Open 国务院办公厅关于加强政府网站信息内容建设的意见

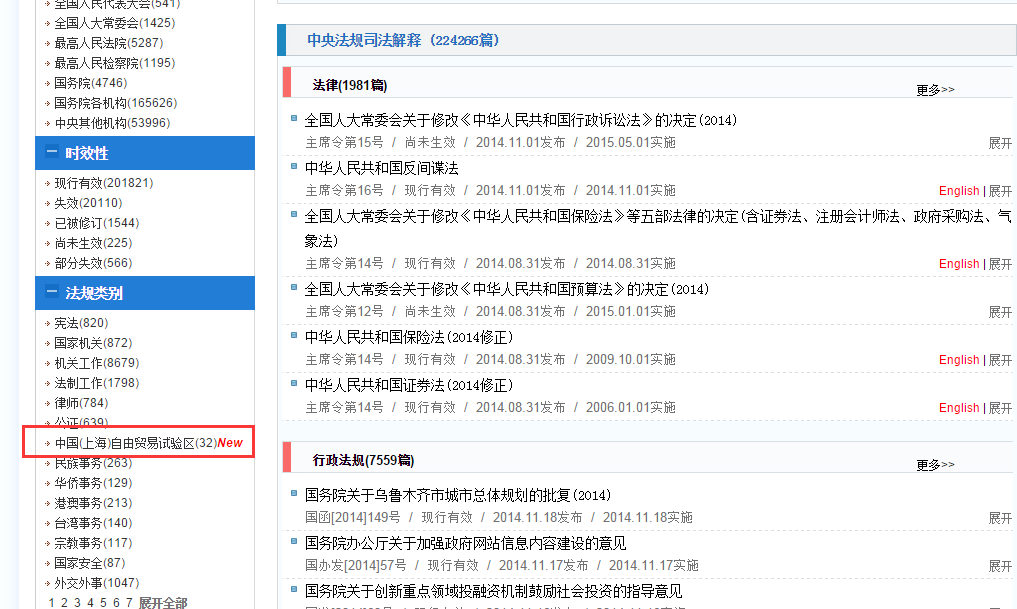point(465,543)
